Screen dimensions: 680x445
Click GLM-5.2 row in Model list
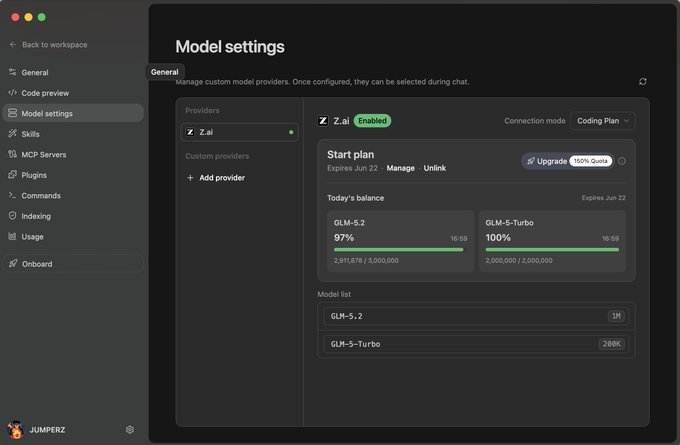(x=476, y=316)
